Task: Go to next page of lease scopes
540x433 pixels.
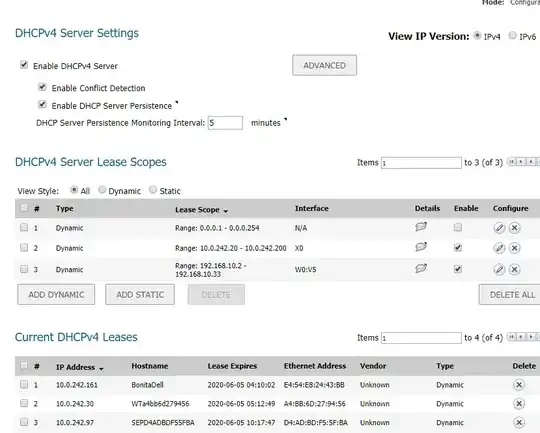Action: pyautogui.click(x=531, y=162)
